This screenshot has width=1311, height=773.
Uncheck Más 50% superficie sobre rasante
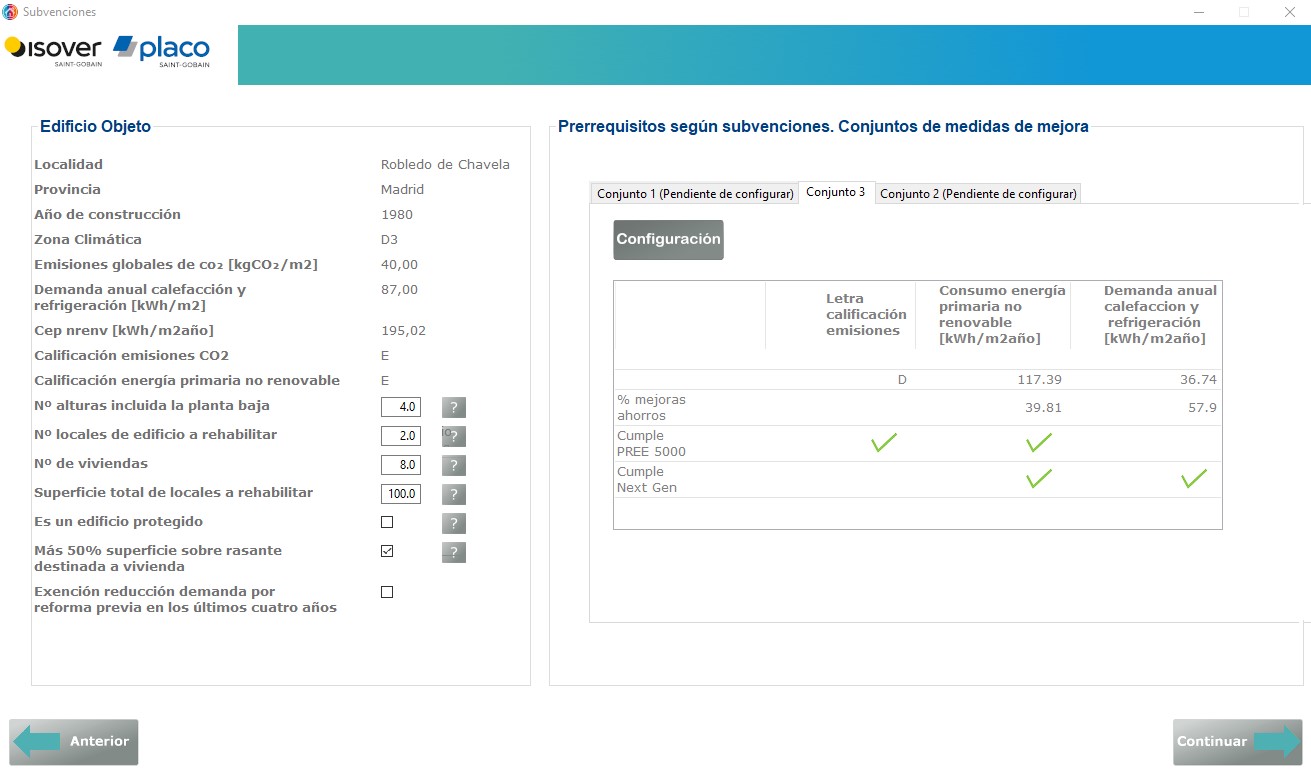(387, 551)
